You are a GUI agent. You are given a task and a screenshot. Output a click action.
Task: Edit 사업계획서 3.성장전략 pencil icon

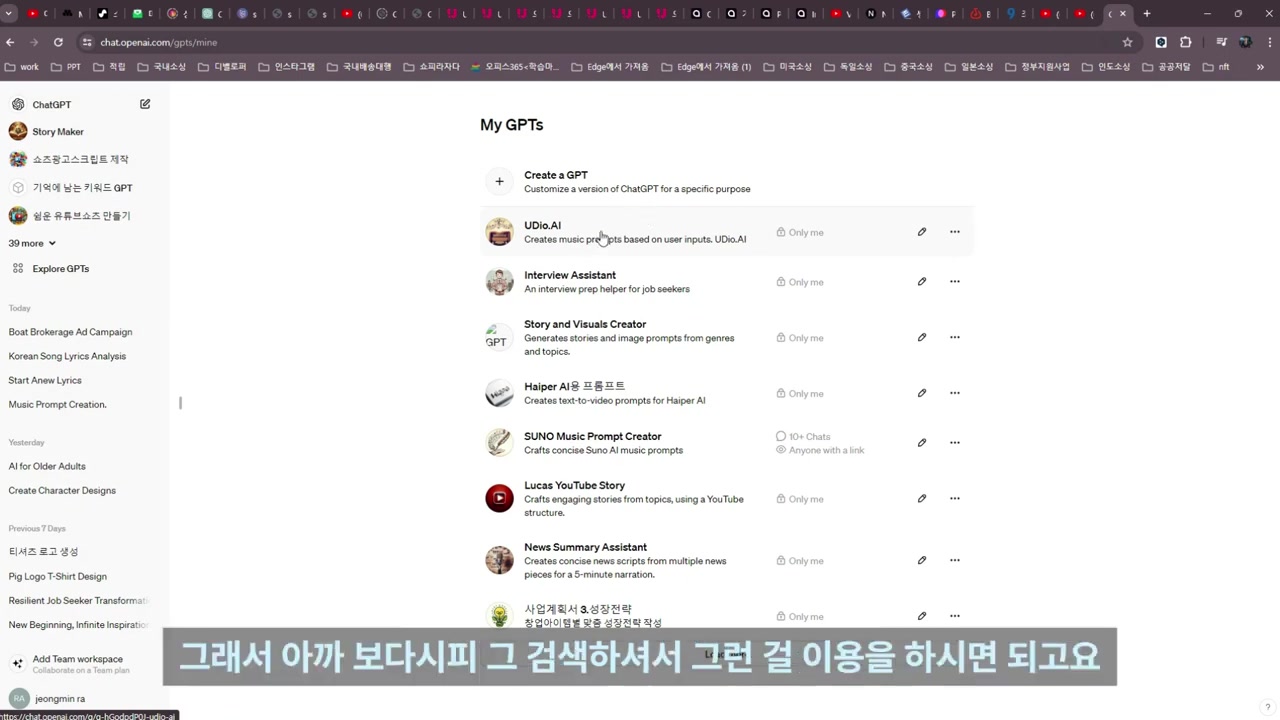pyautogui.click(x=922, y=616)
